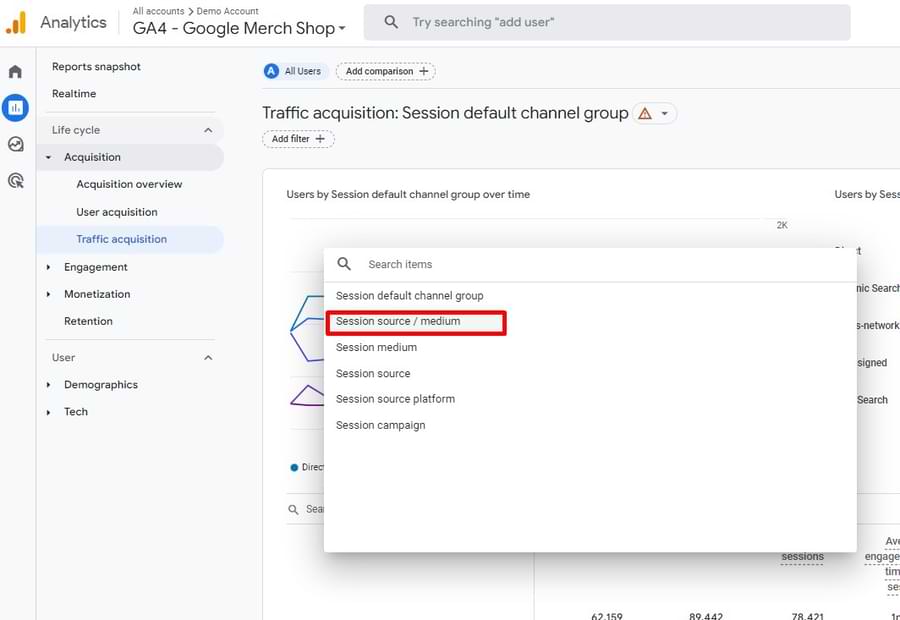Open User acquisition report
This screenshot has width=900, height=620.
point(117,212)
